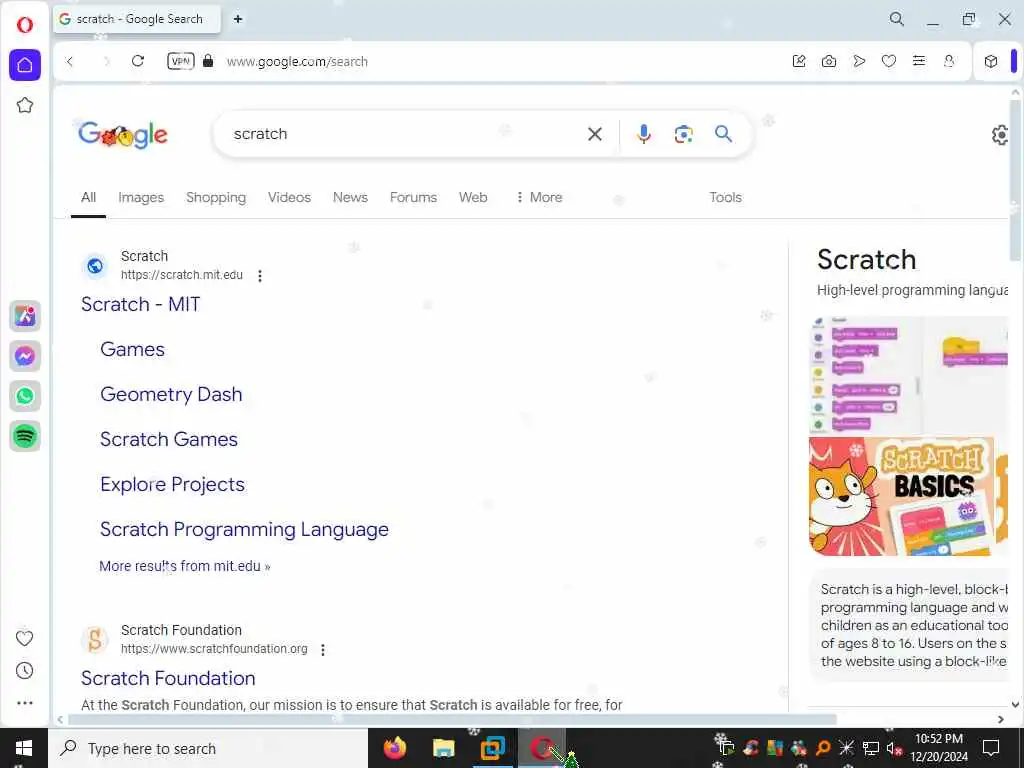
Task: Bookmark this page with the toolbar heart icon
Action: pyautogui.click(x=889, y=61)
